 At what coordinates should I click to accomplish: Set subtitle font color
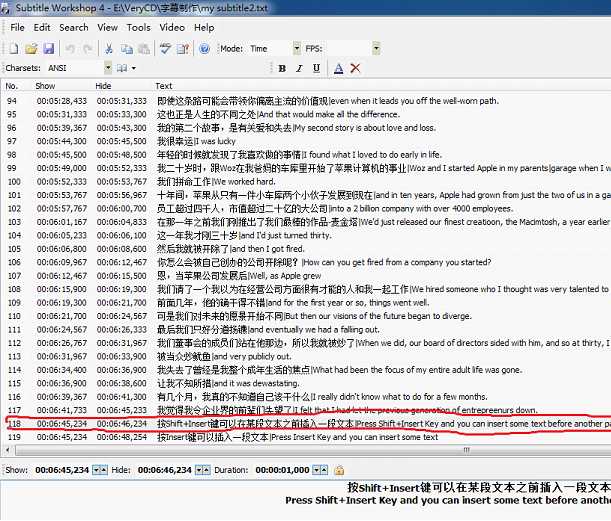click(x=339, y=69)
